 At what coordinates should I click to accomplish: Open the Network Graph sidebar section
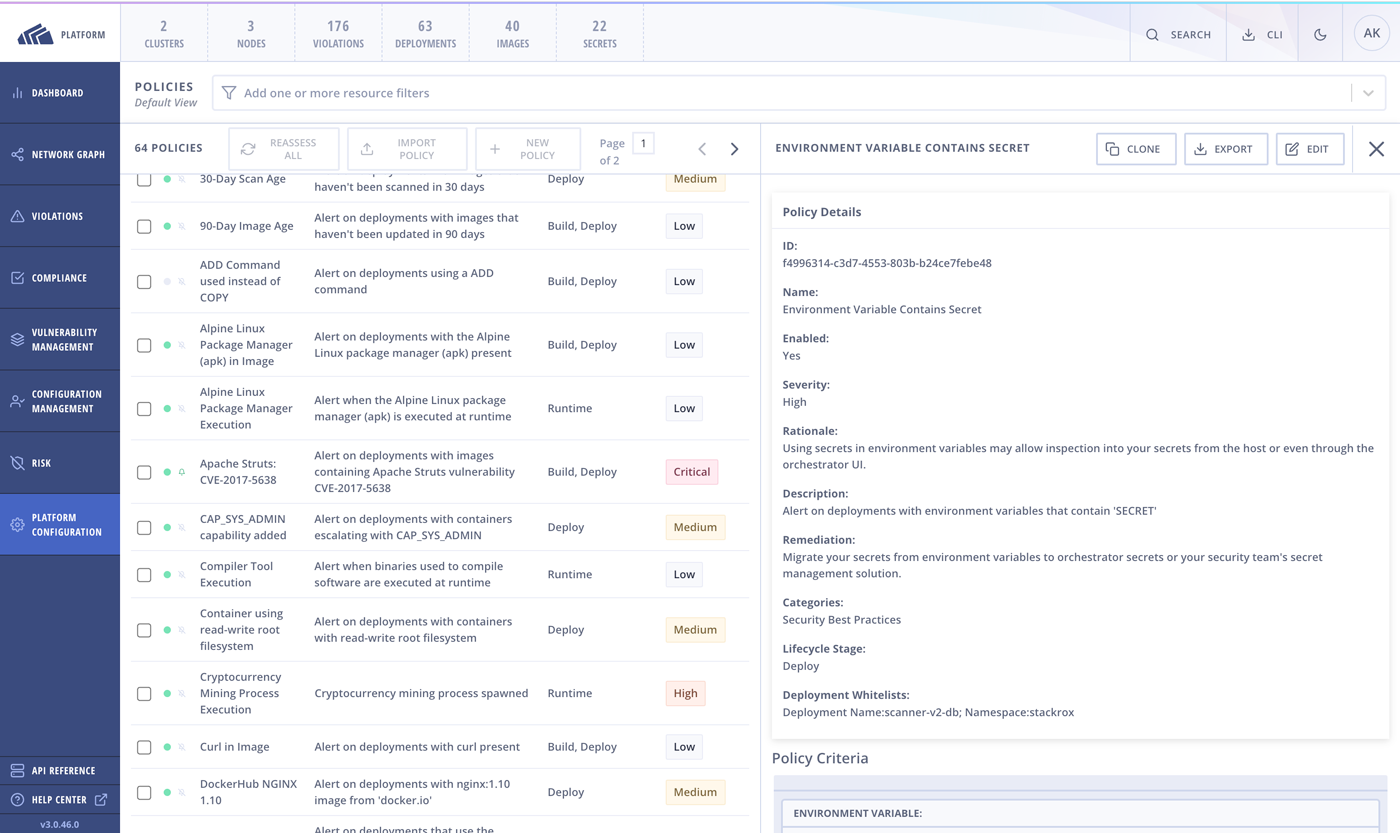60,154
